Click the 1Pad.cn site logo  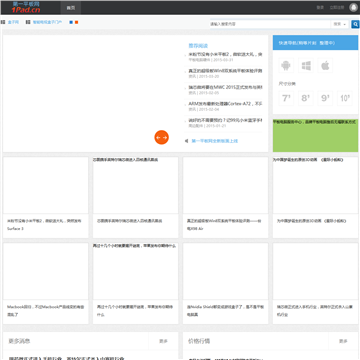click(26, 7)
